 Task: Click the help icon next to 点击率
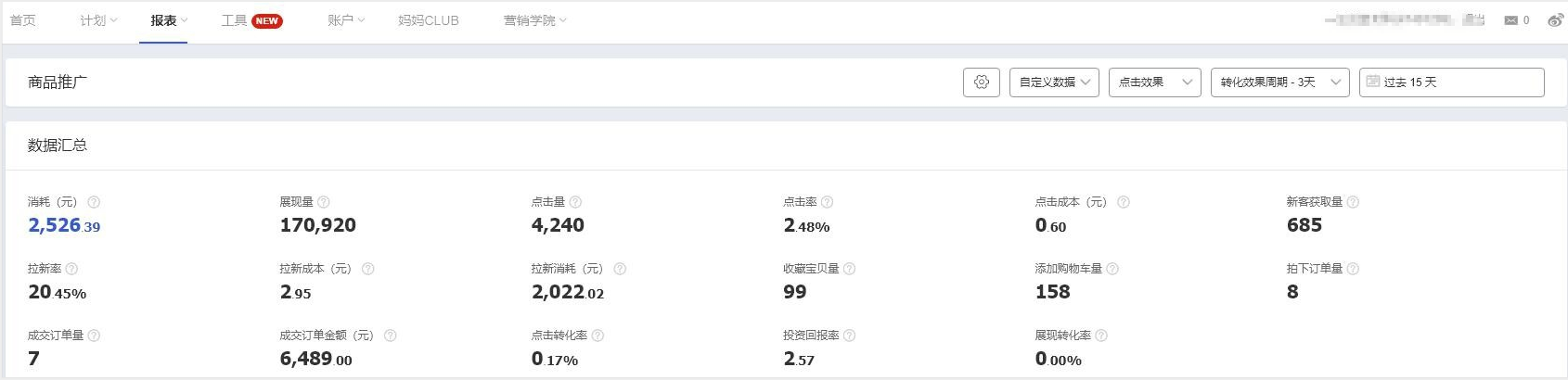828,202
